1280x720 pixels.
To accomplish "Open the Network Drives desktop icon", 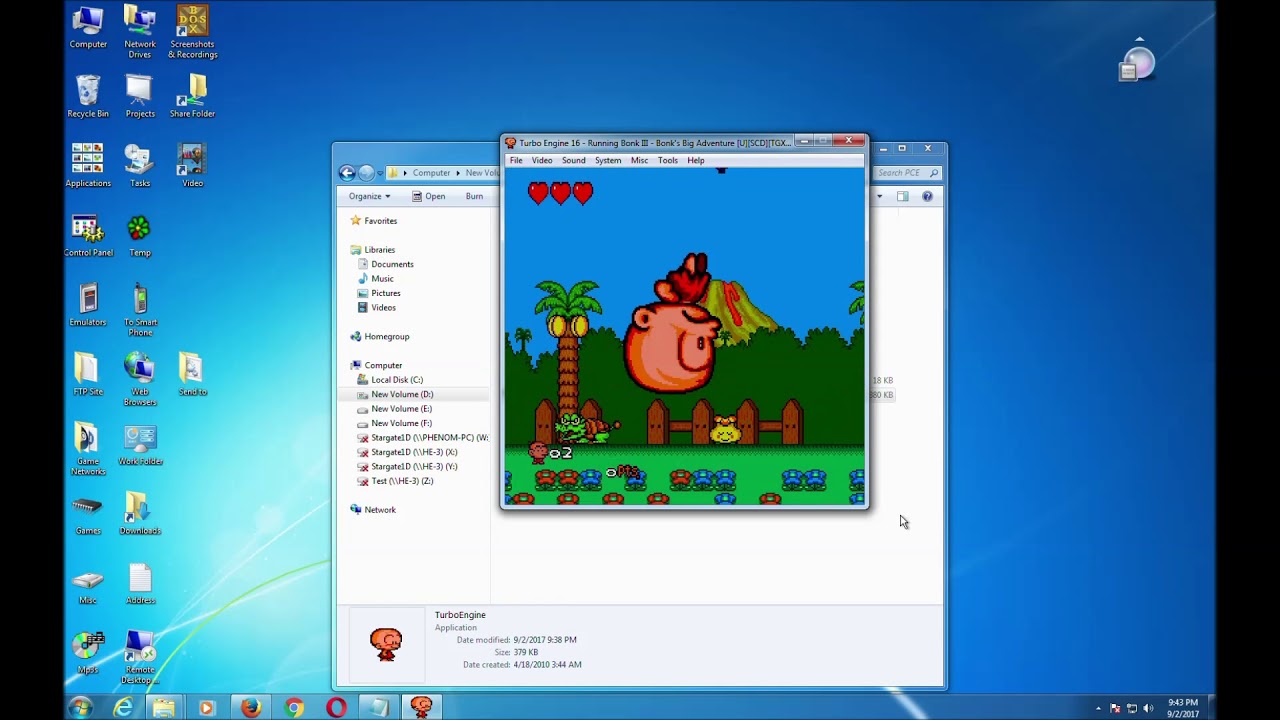I will click(x=140, y=32).
